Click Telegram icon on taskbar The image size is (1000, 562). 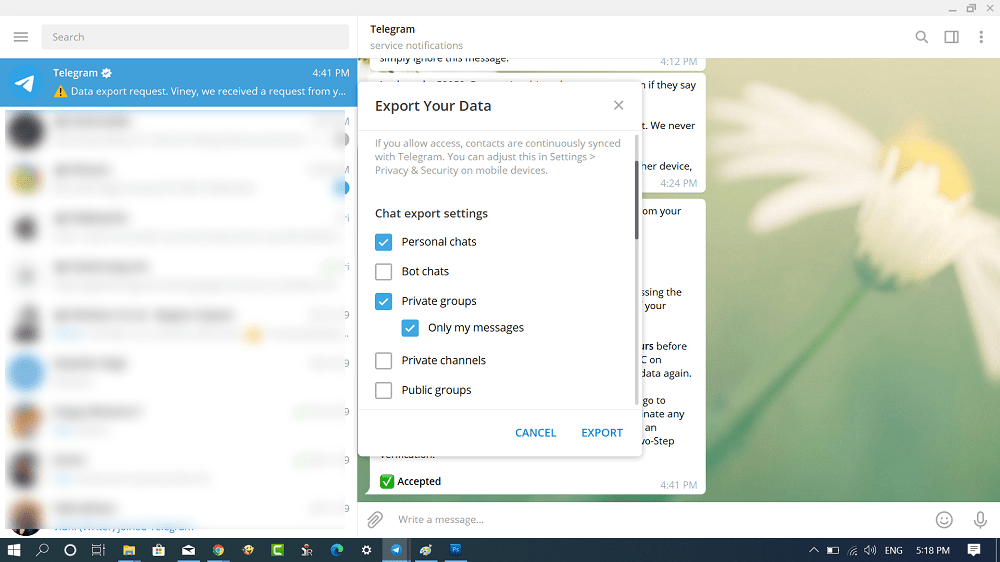click(x=396, y=550)
